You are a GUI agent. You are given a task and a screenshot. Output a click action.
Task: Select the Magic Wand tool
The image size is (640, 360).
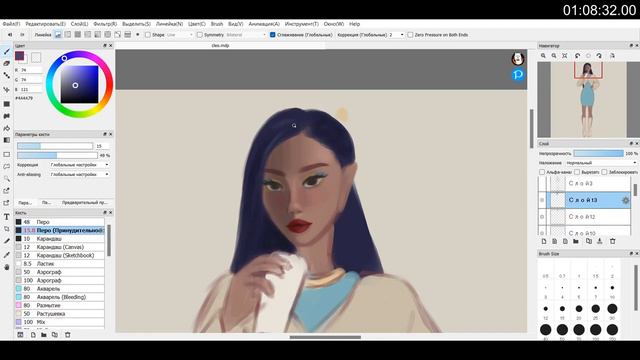(x=7, y=179)
